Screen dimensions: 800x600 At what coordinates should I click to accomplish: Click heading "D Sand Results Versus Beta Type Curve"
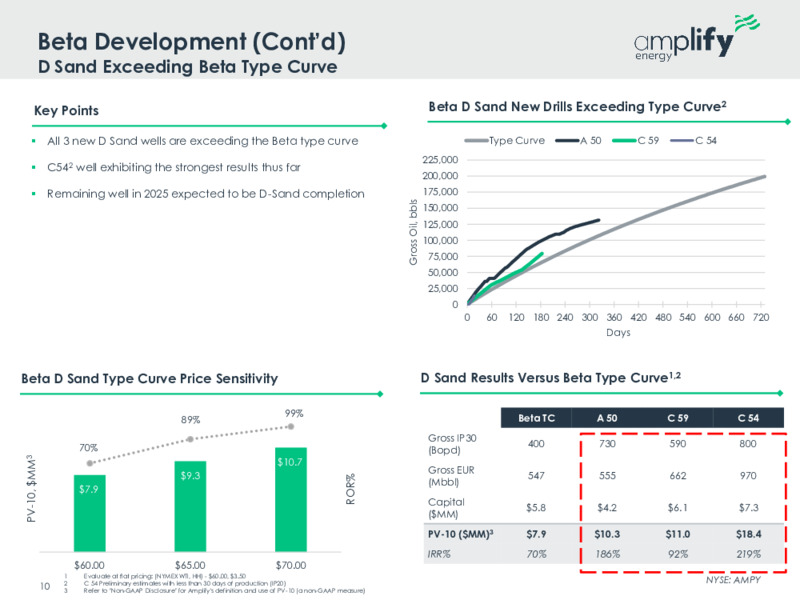551,378
